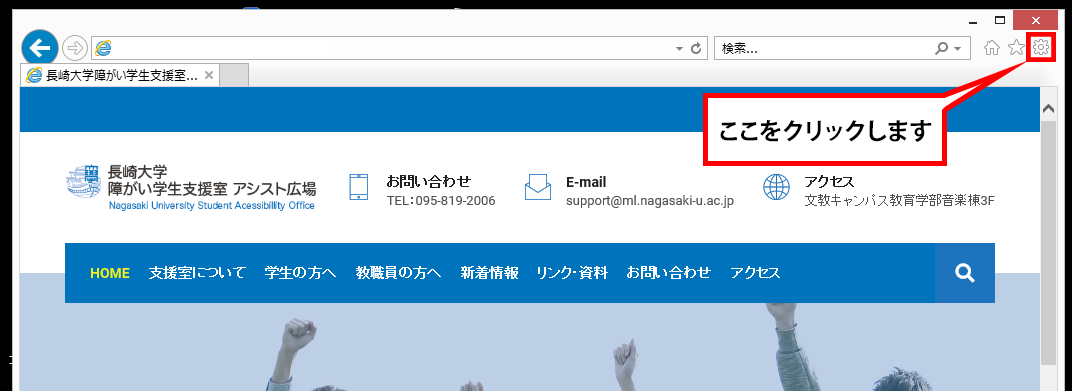Click the white site search magnifier button
Screen dimensions: 1072x391
(x=965, y=273)
